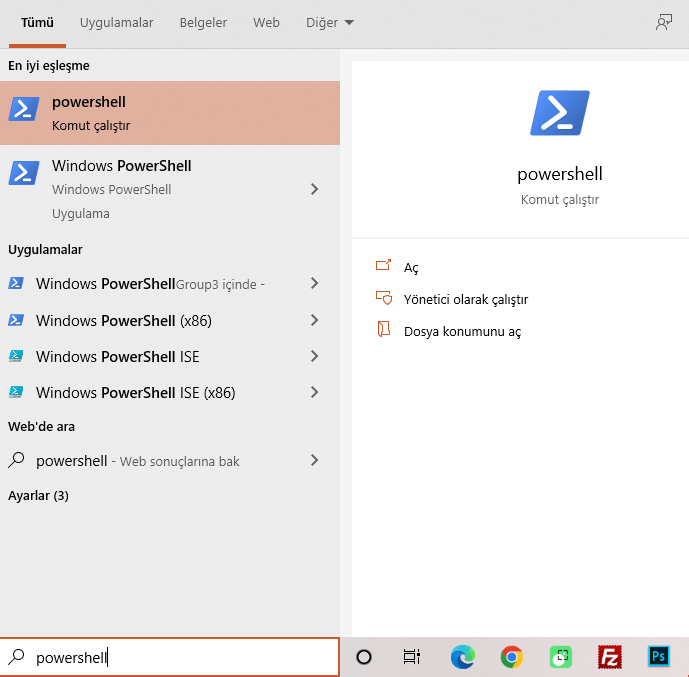Switch to the Belgeler tab
This screenshot has height=677, width=689.
203,22
